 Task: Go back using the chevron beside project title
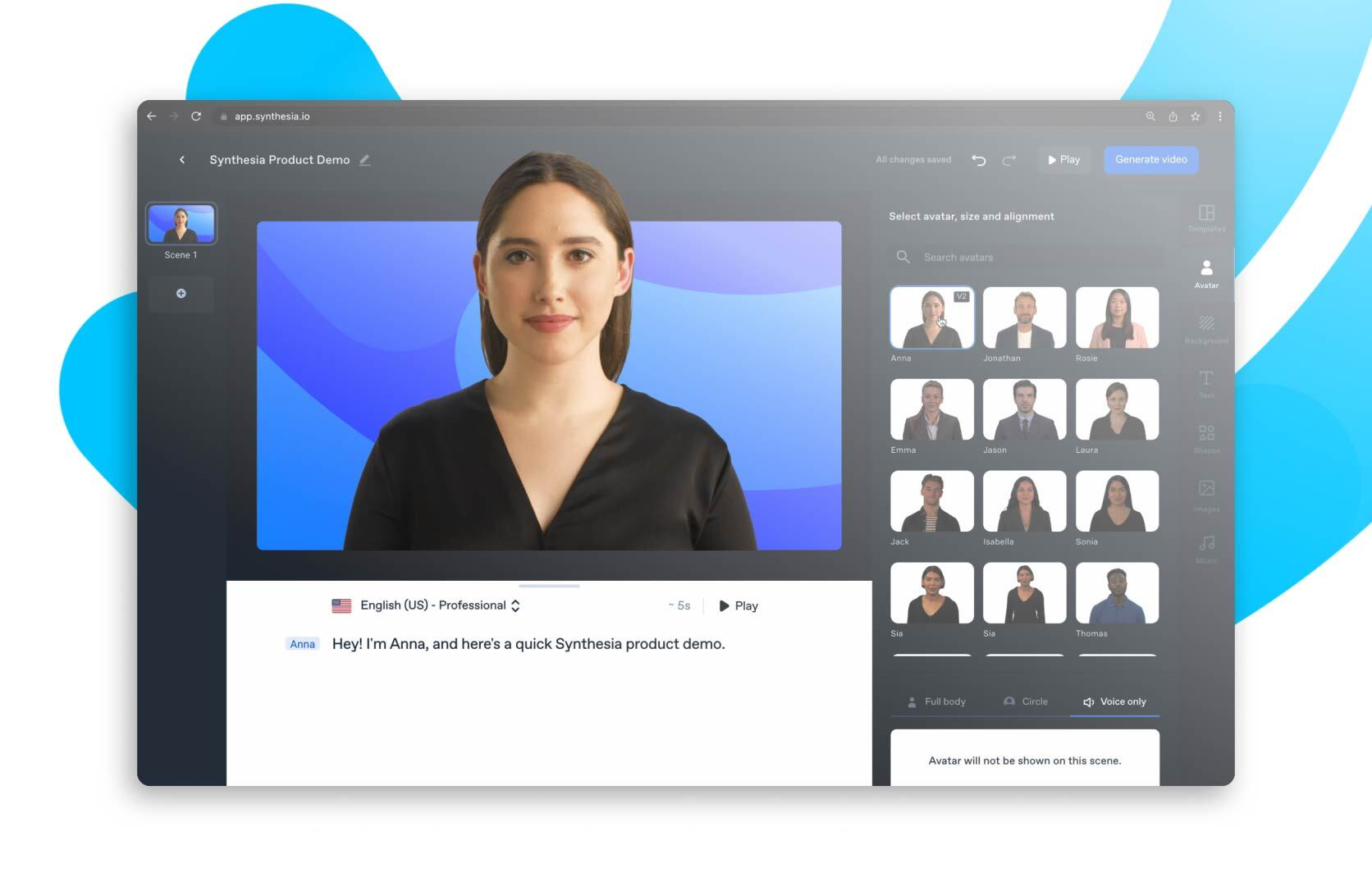pos(181,160)
